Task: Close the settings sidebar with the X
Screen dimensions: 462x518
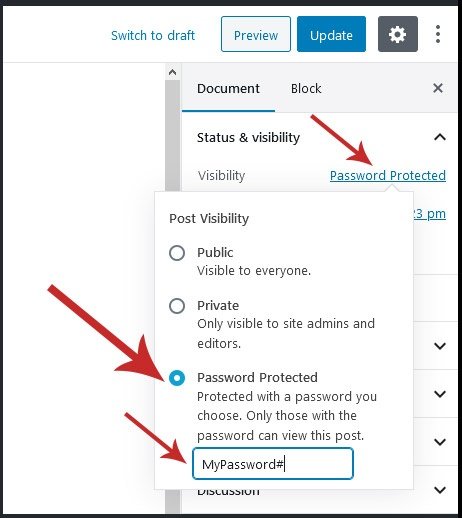Action: pyautogui.click(x=438, y=88)
